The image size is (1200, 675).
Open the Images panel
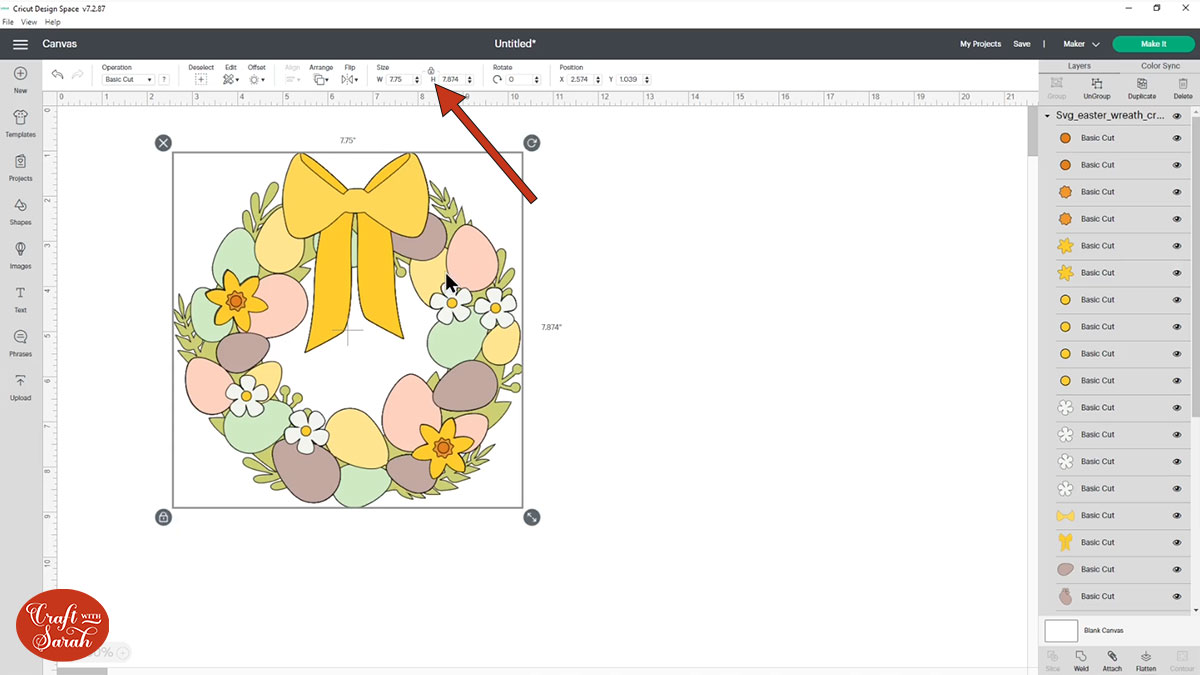(x=20, y=256)
